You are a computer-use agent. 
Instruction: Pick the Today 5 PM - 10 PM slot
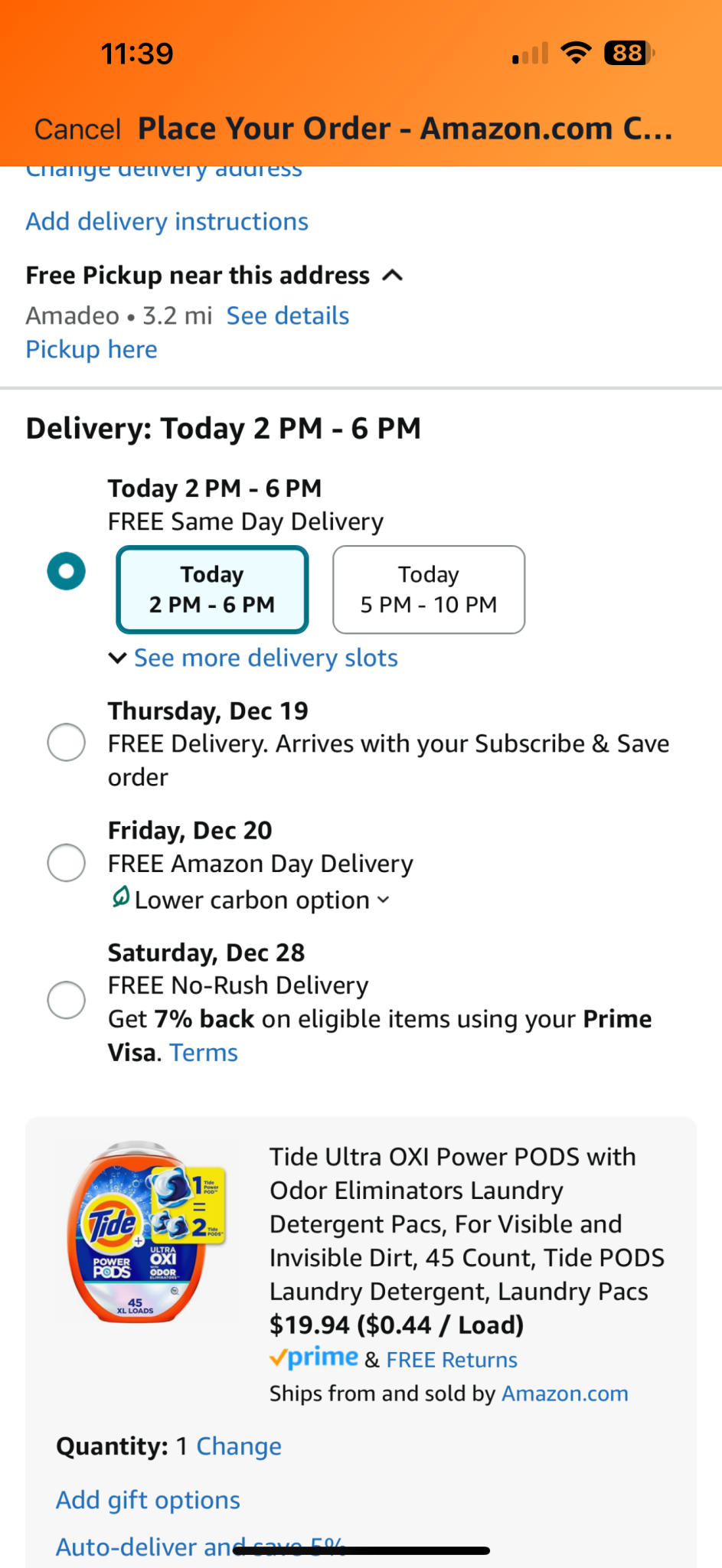(429, 590)
